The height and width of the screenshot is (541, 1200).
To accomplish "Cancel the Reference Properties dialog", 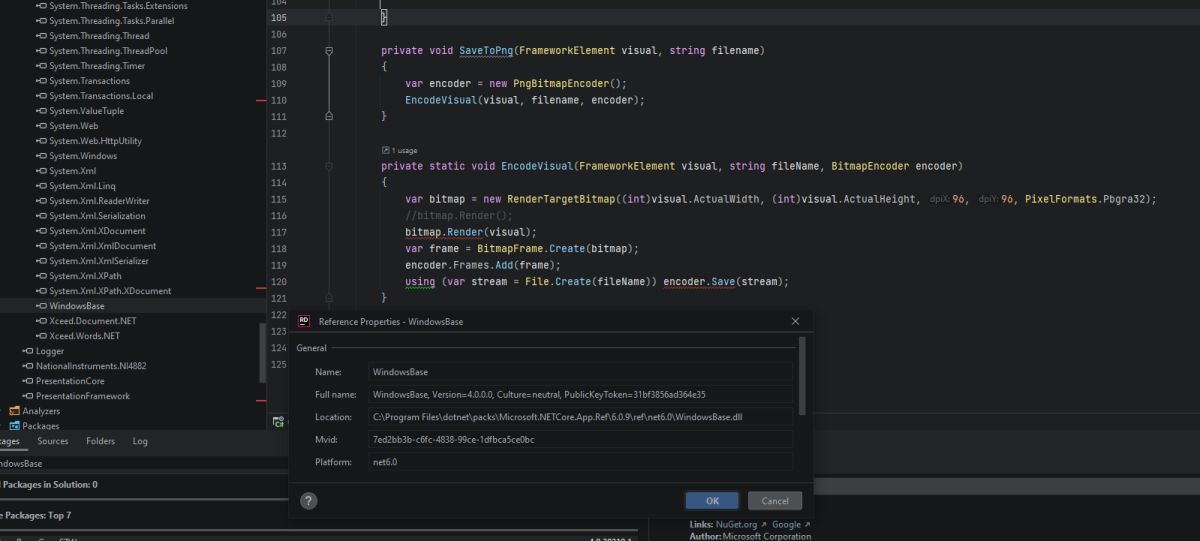I will [775, 501].
